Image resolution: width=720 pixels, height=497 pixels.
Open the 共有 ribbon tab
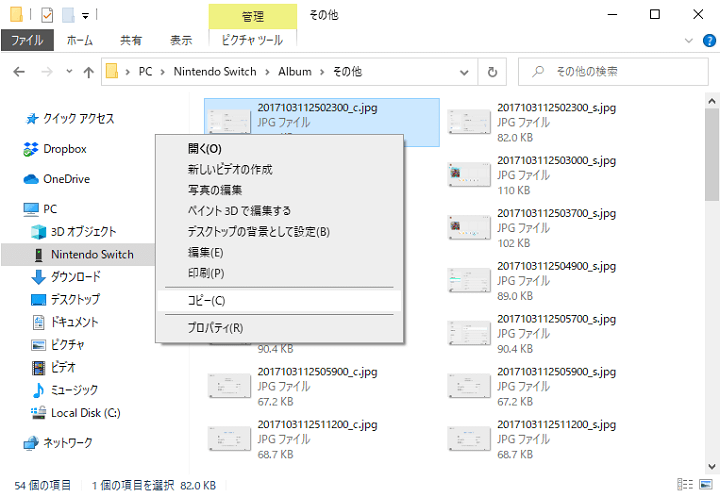tap(131, 40)
